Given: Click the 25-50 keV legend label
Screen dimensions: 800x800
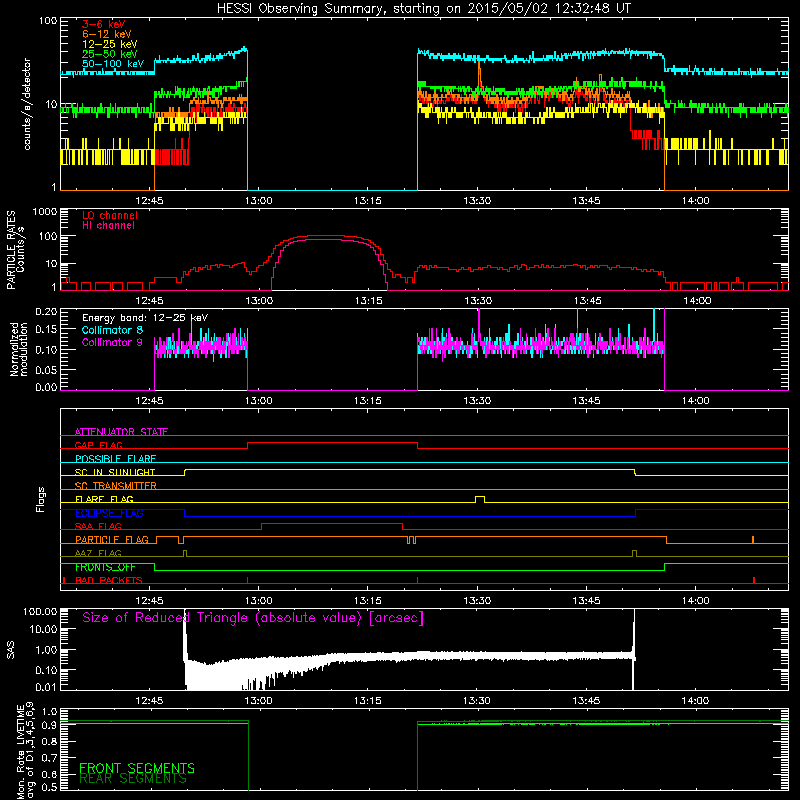Looking at the screenshot, I should 110,54.
